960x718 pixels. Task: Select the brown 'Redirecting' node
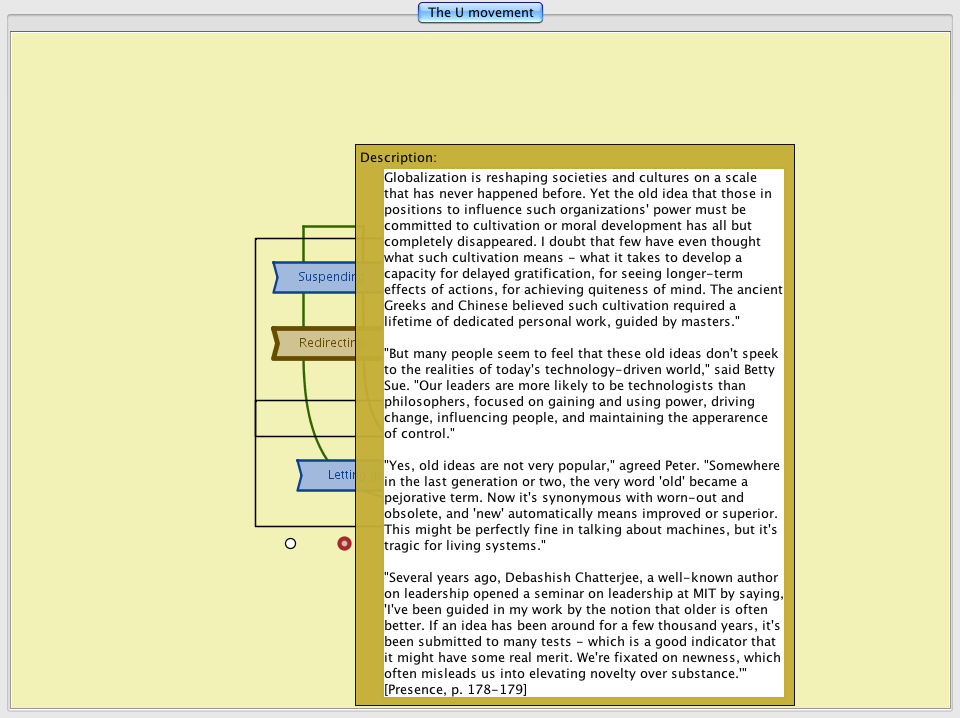[315, 343]
